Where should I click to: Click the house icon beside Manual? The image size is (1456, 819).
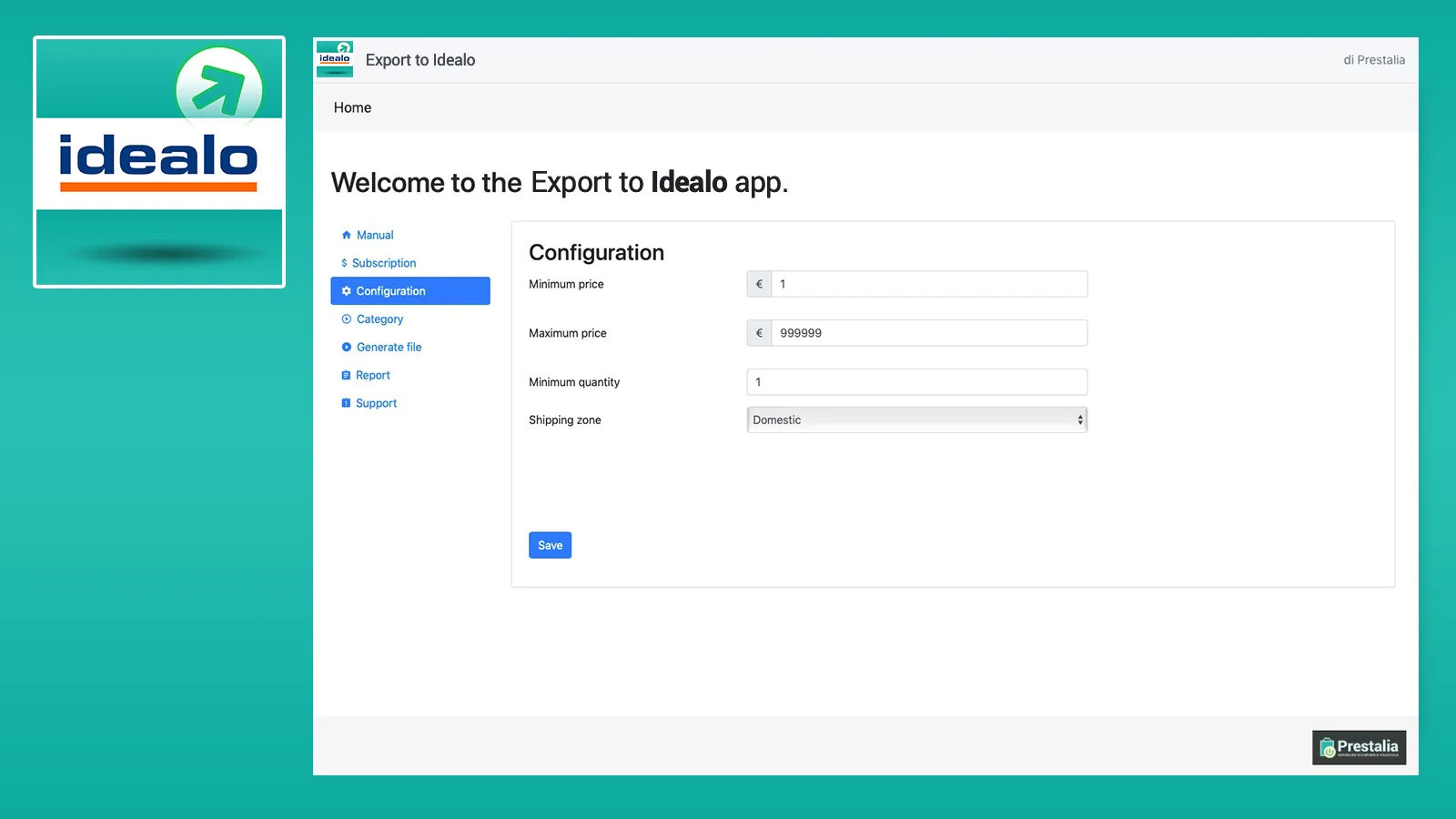click(x=346, y=235)
